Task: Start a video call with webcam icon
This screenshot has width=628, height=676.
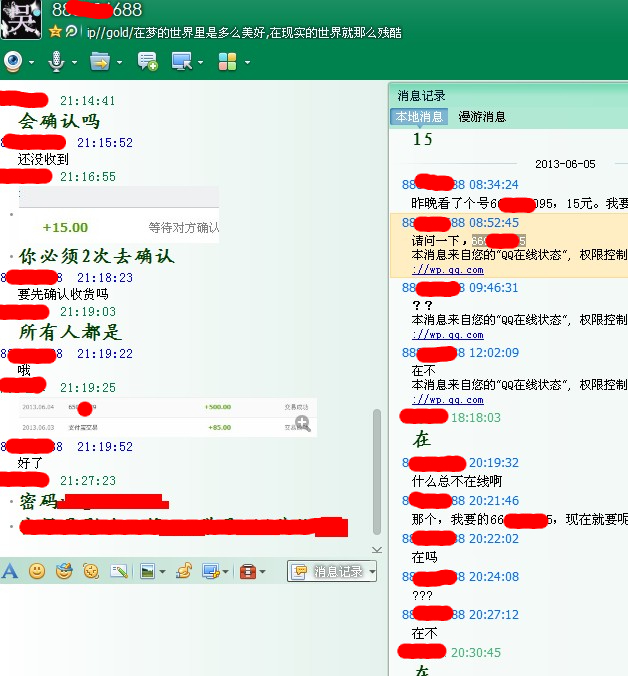Action: (x=13, y=62)
